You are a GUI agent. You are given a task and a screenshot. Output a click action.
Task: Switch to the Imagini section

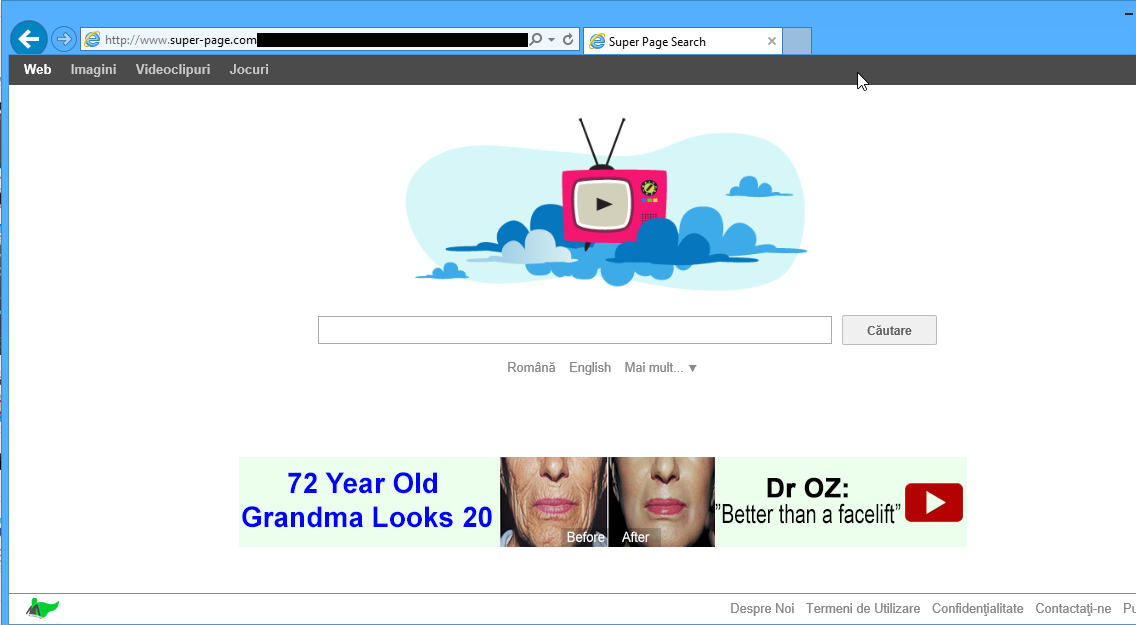click(x=93, y=69)
